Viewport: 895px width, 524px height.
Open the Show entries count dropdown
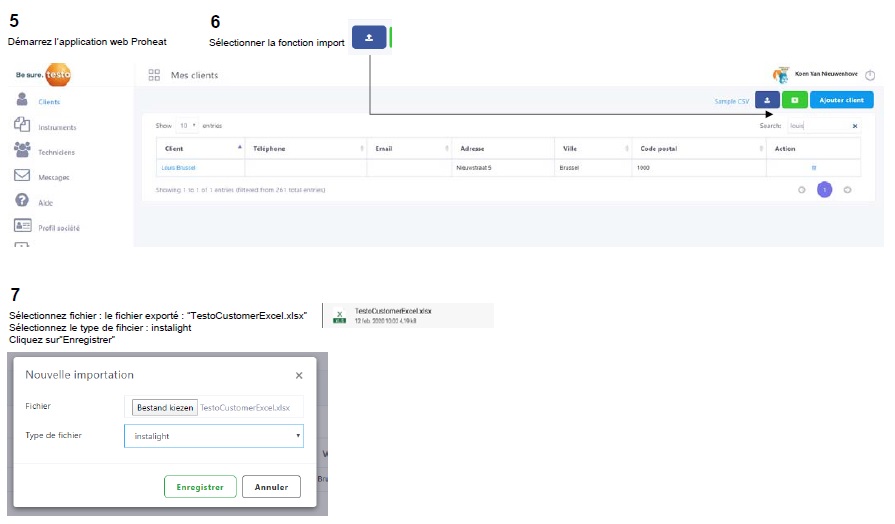point(187,126)
